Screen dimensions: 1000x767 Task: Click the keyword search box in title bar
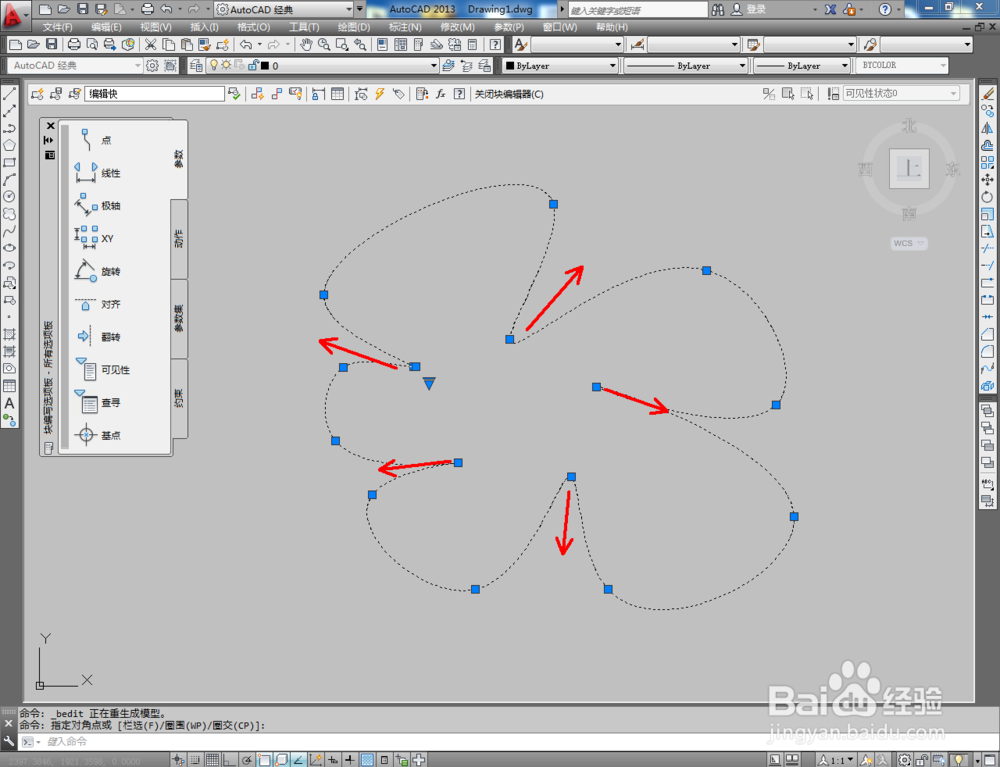(x=638, y=10)
